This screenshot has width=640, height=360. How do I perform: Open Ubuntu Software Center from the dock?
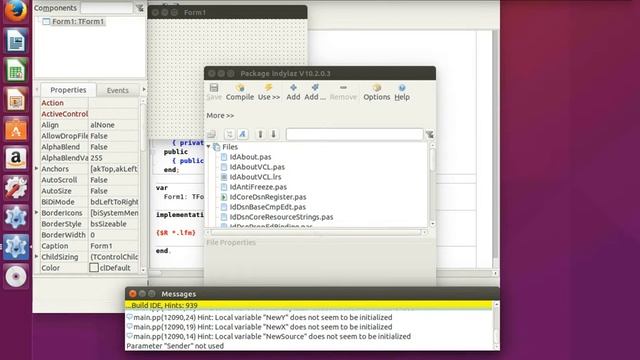point(16,129)
